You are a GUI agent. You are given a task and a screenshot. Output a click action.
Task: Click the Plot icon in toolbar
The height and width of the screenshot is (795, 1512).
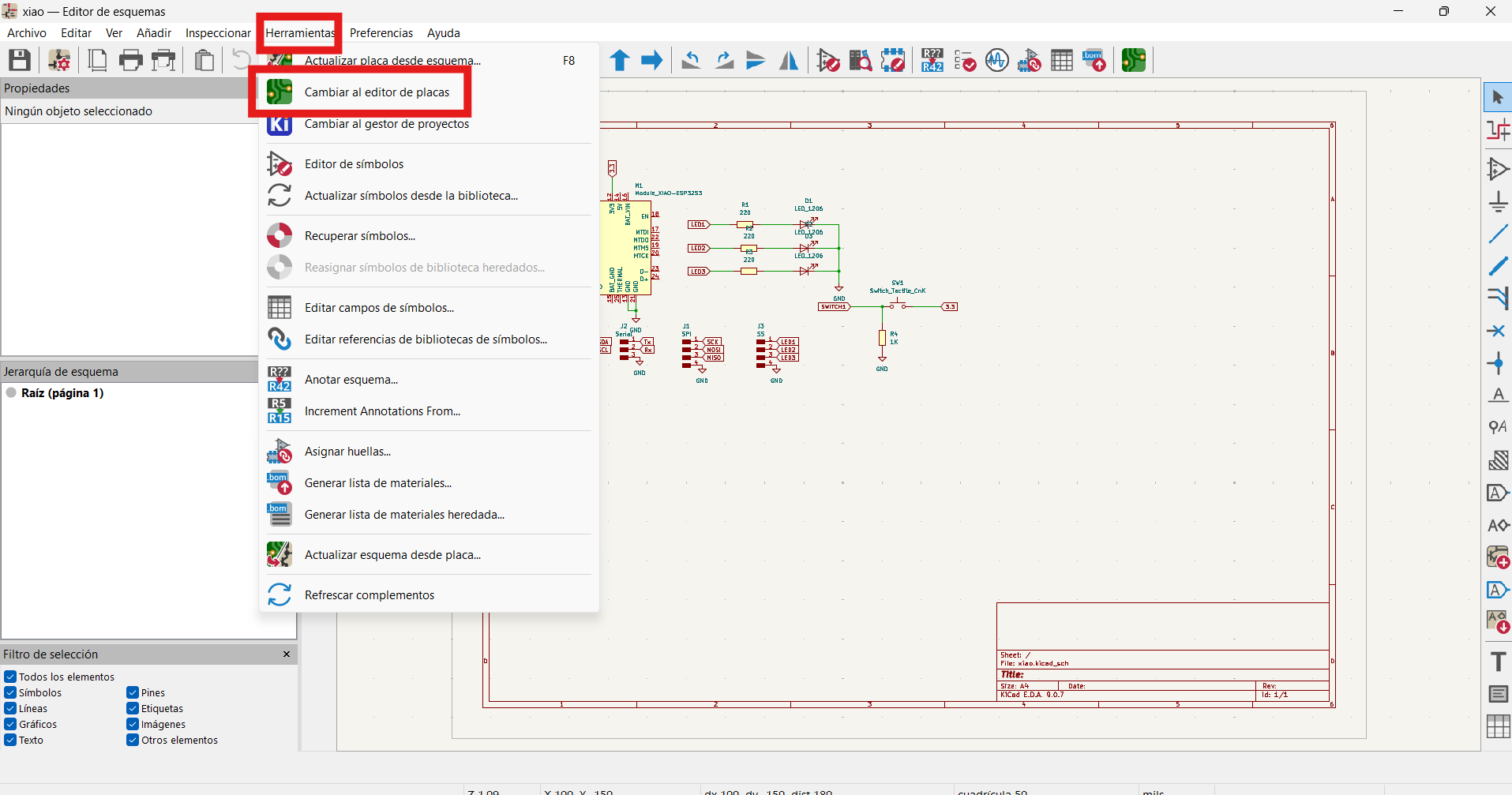163,60
